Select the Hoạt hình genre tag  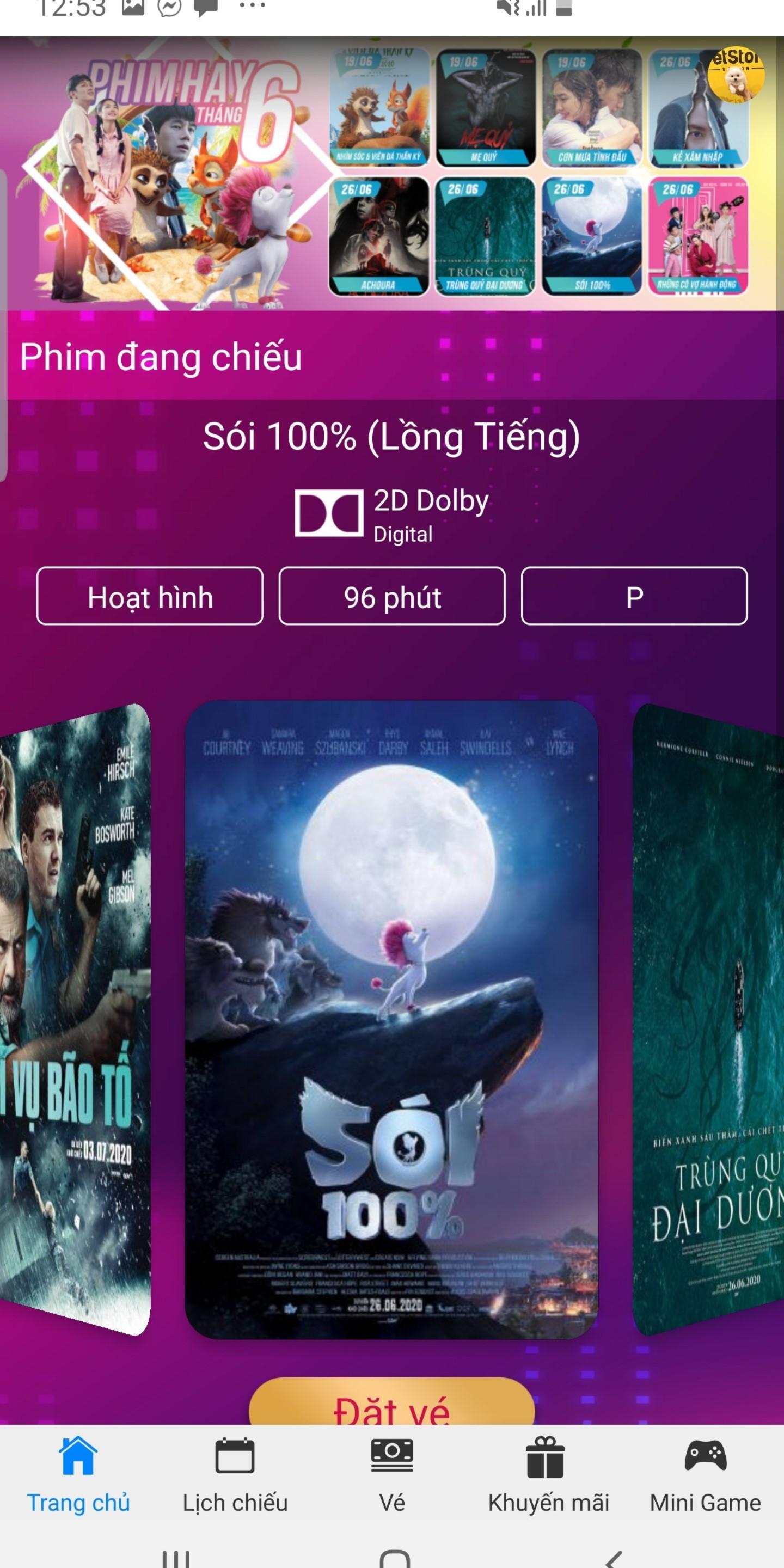pyautogui.click(x=150, y=596)
